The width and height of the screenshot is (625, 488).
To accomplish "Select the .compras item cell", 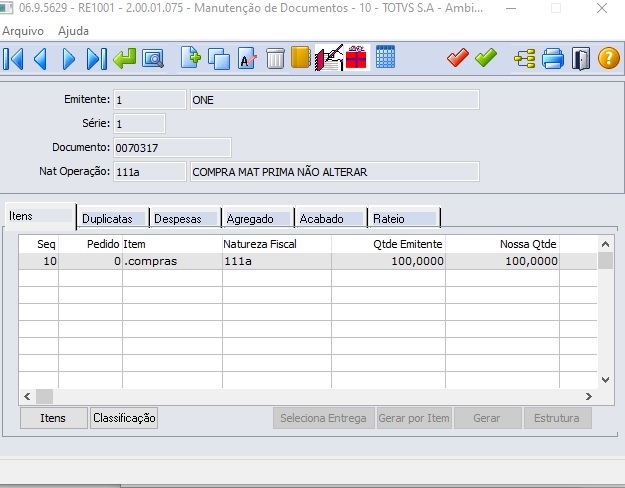I will coord(172,261).
